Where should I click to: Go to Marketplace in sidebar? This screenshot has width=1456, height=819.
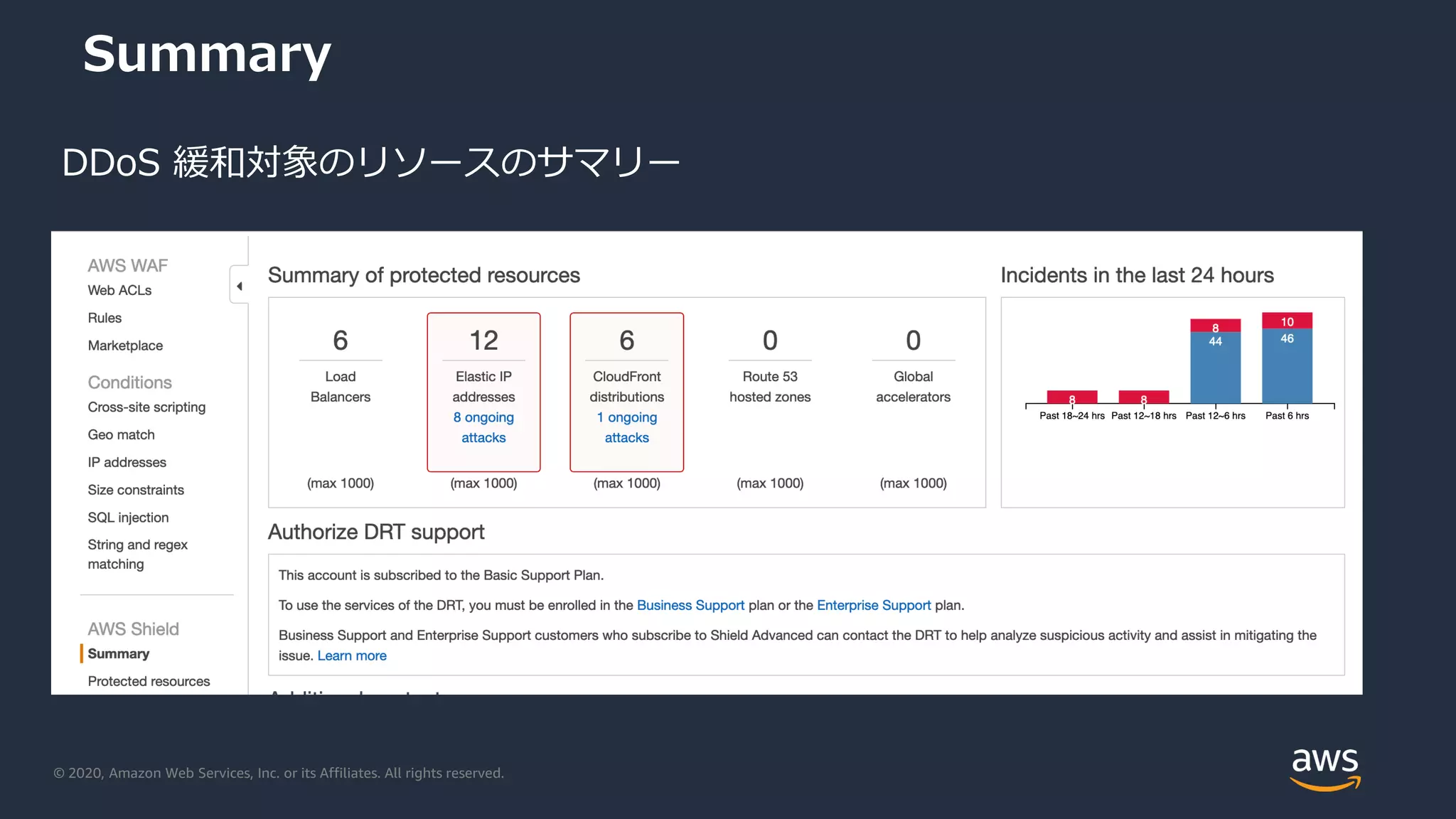[x=125, y=346]
